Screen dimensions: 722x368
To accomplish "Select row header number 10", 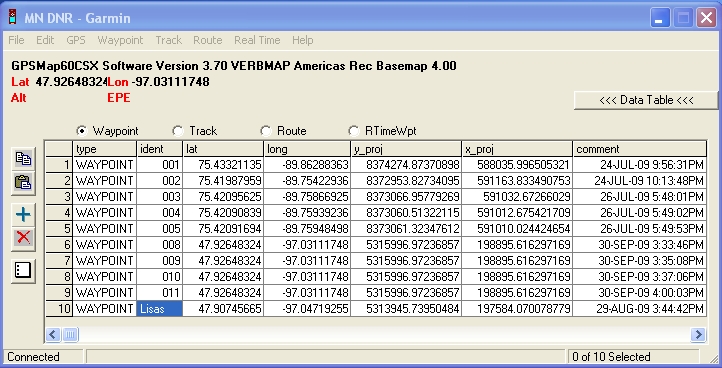I will pyautogui.click(x=59, y=309).
